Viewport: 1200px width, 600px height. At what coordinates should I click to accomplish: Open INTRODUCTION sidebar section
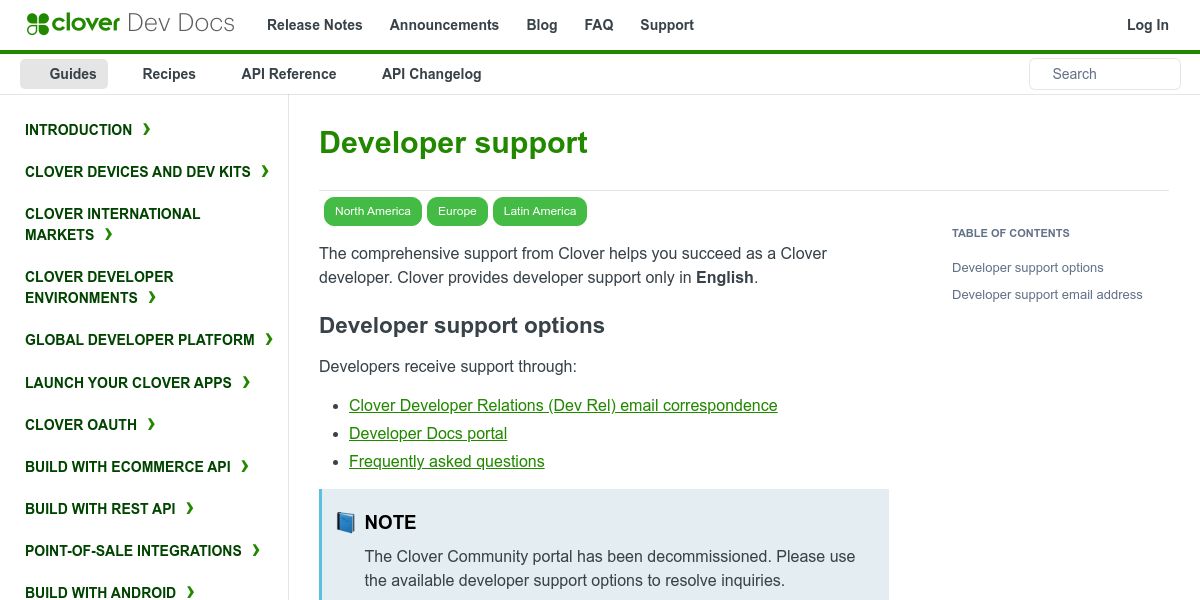(79, 130)
